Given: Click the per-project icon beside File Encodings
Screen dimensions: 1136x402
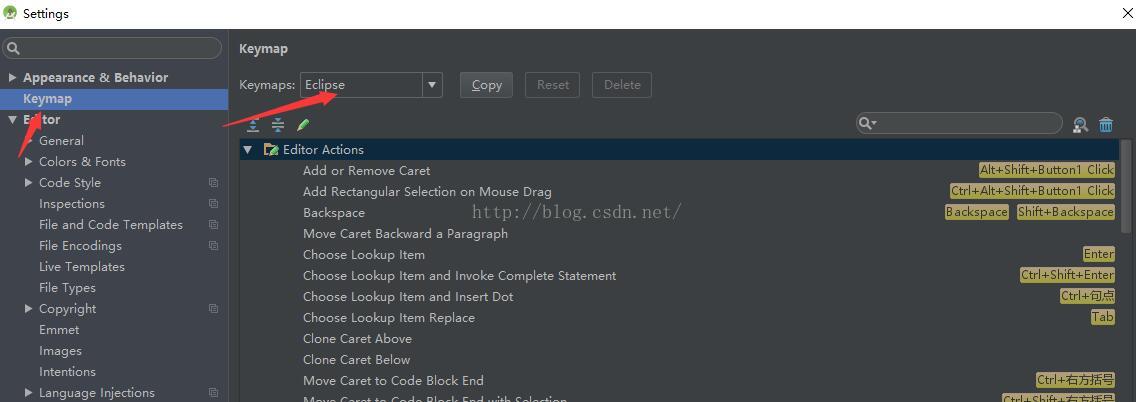Looking at the screenshot, I should click(213, 246).
